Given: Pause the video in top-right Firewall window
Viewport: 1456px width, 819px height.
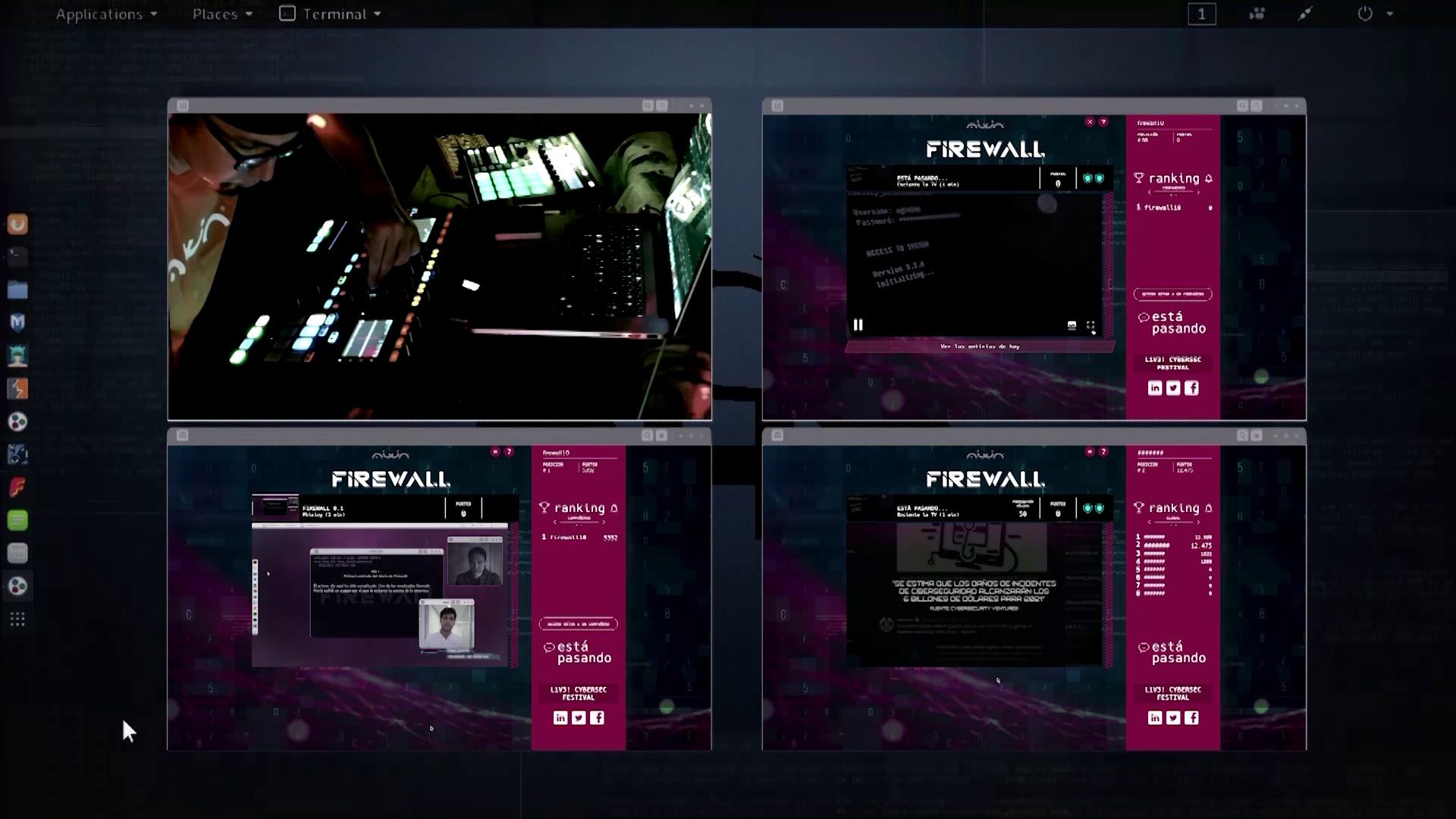Looking at the screenshot, I should click(858, 325).
